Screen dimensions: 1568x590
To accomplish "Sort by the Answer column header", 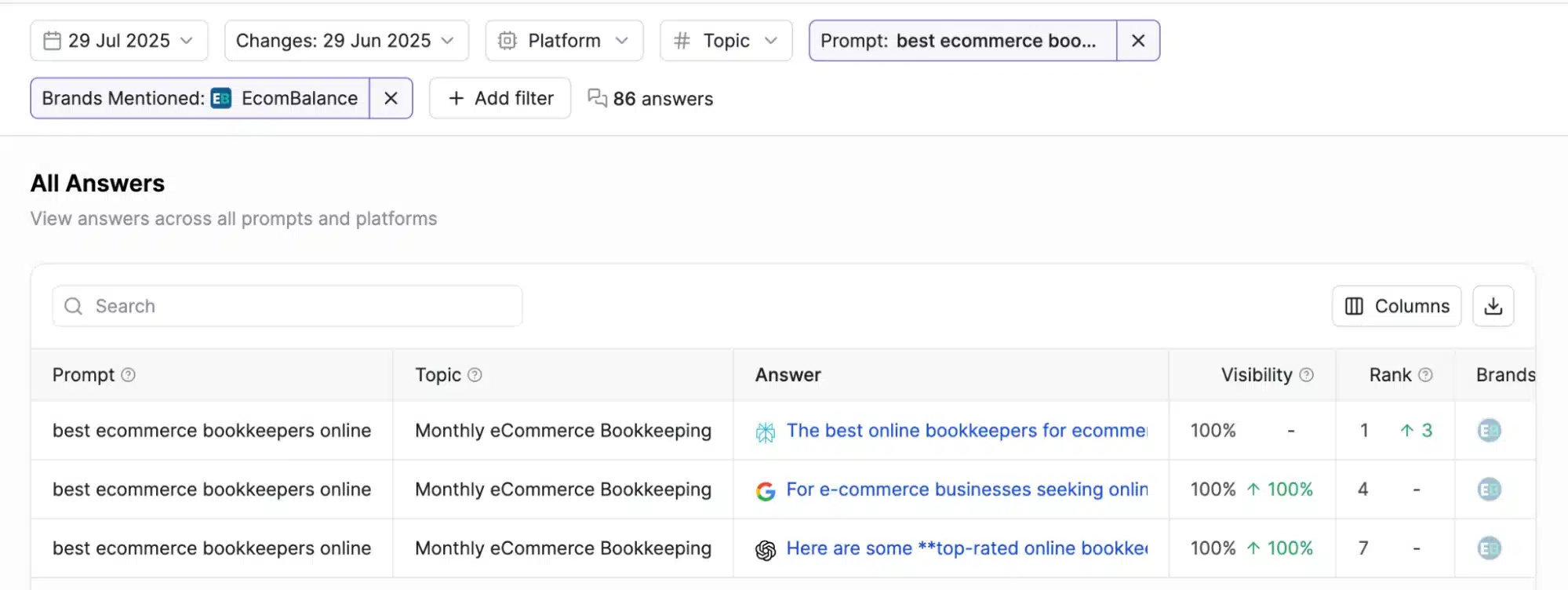I will click(x=788, y=375).
